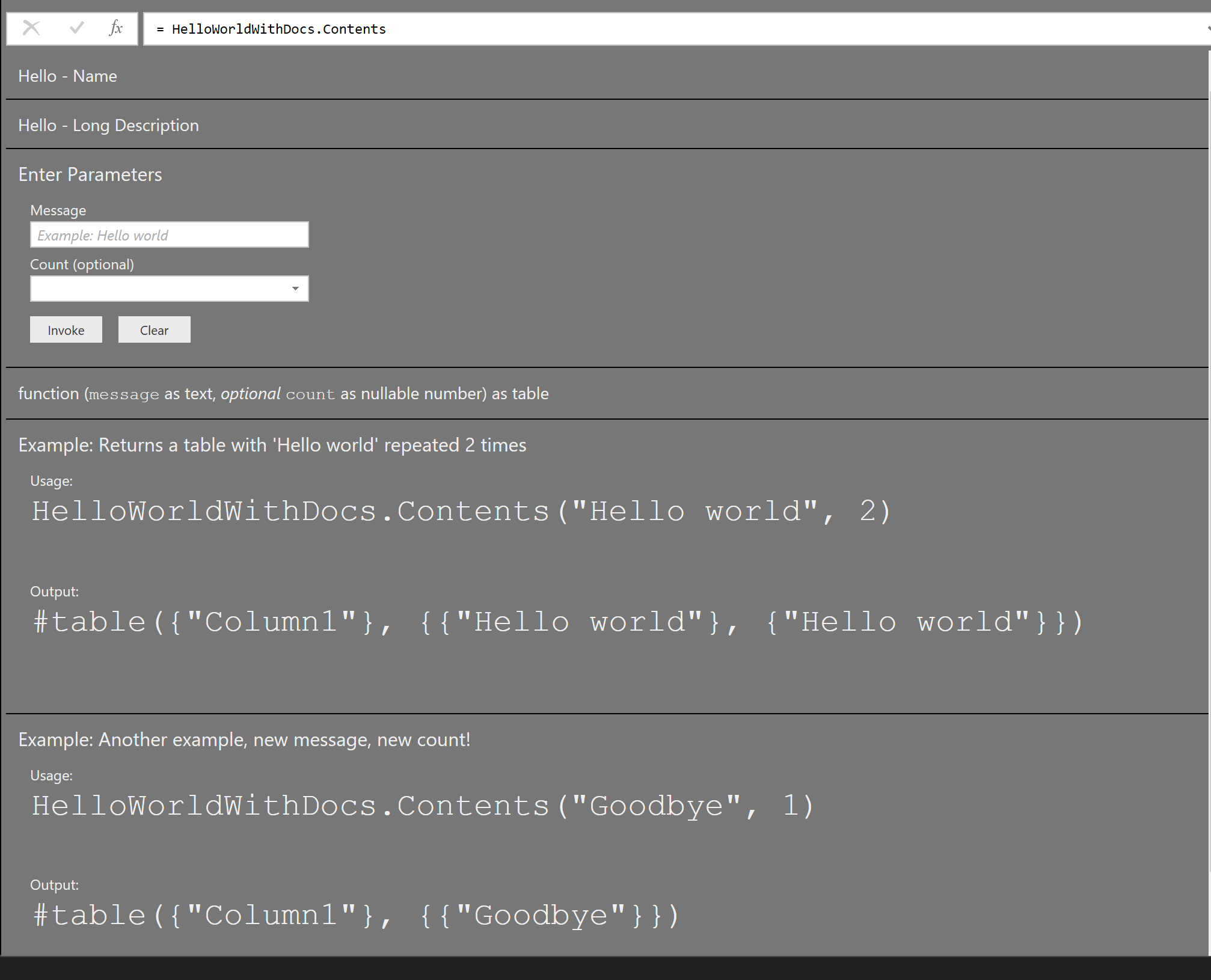
Task: Click on the Hello - Long Description label
Action: click(108, 124)
